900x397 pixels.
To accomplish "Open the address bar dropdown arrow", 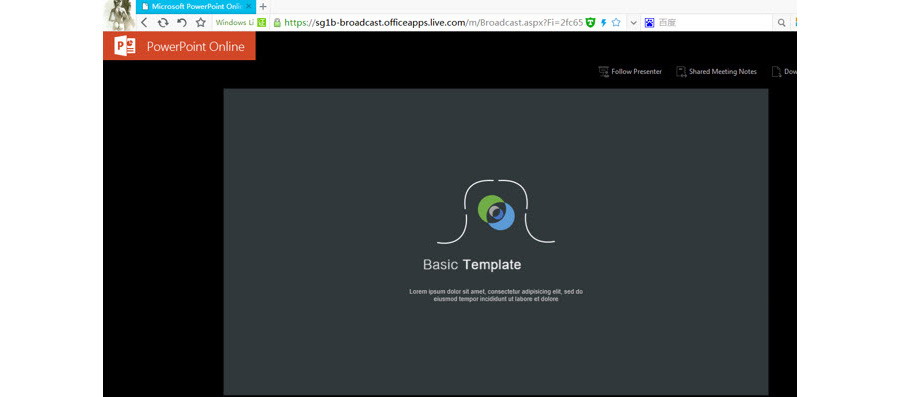I will click(634, 22).
